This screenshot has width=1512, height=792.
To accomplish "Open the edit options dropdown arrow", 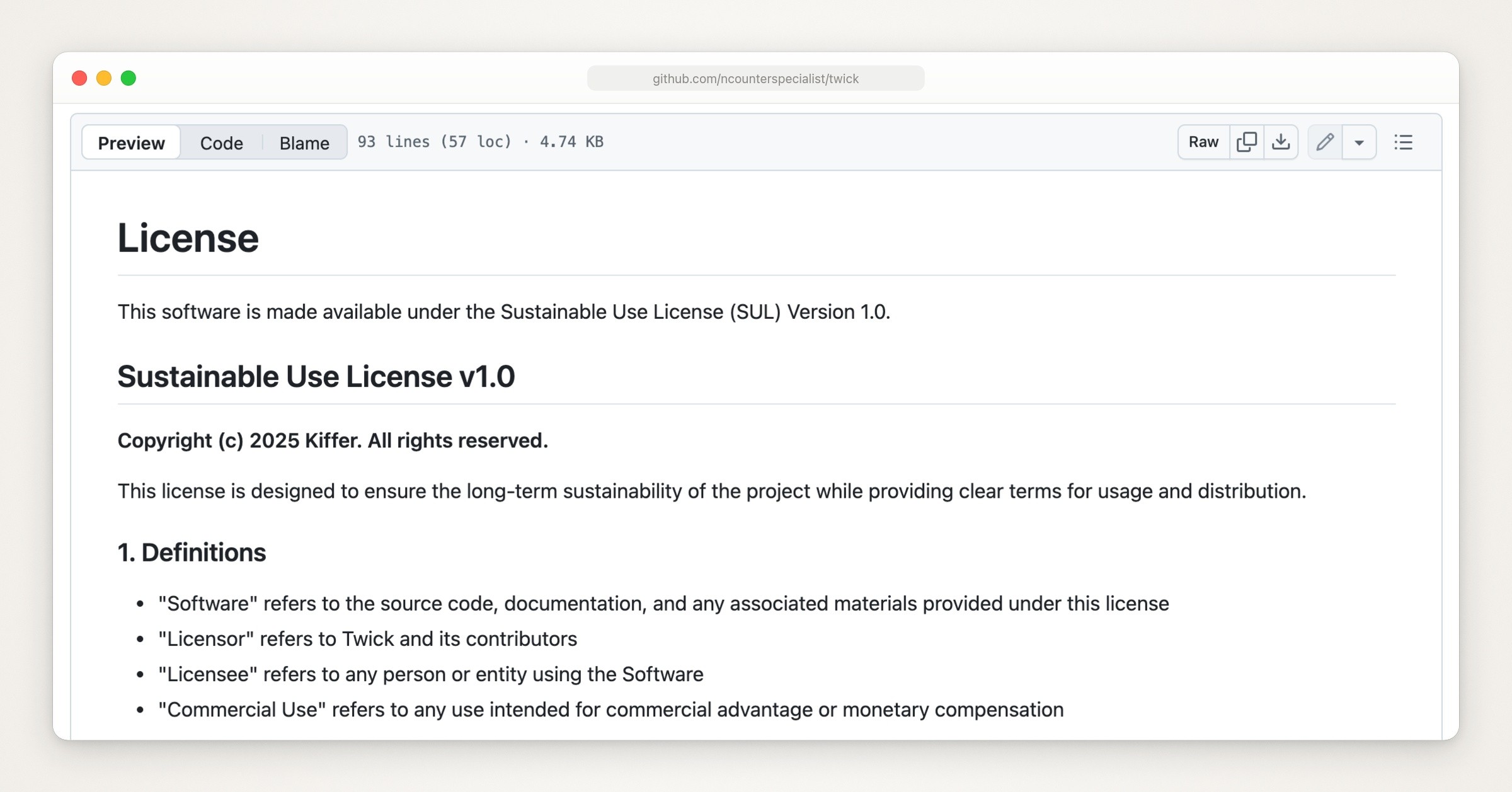I will pos(1360,142).
